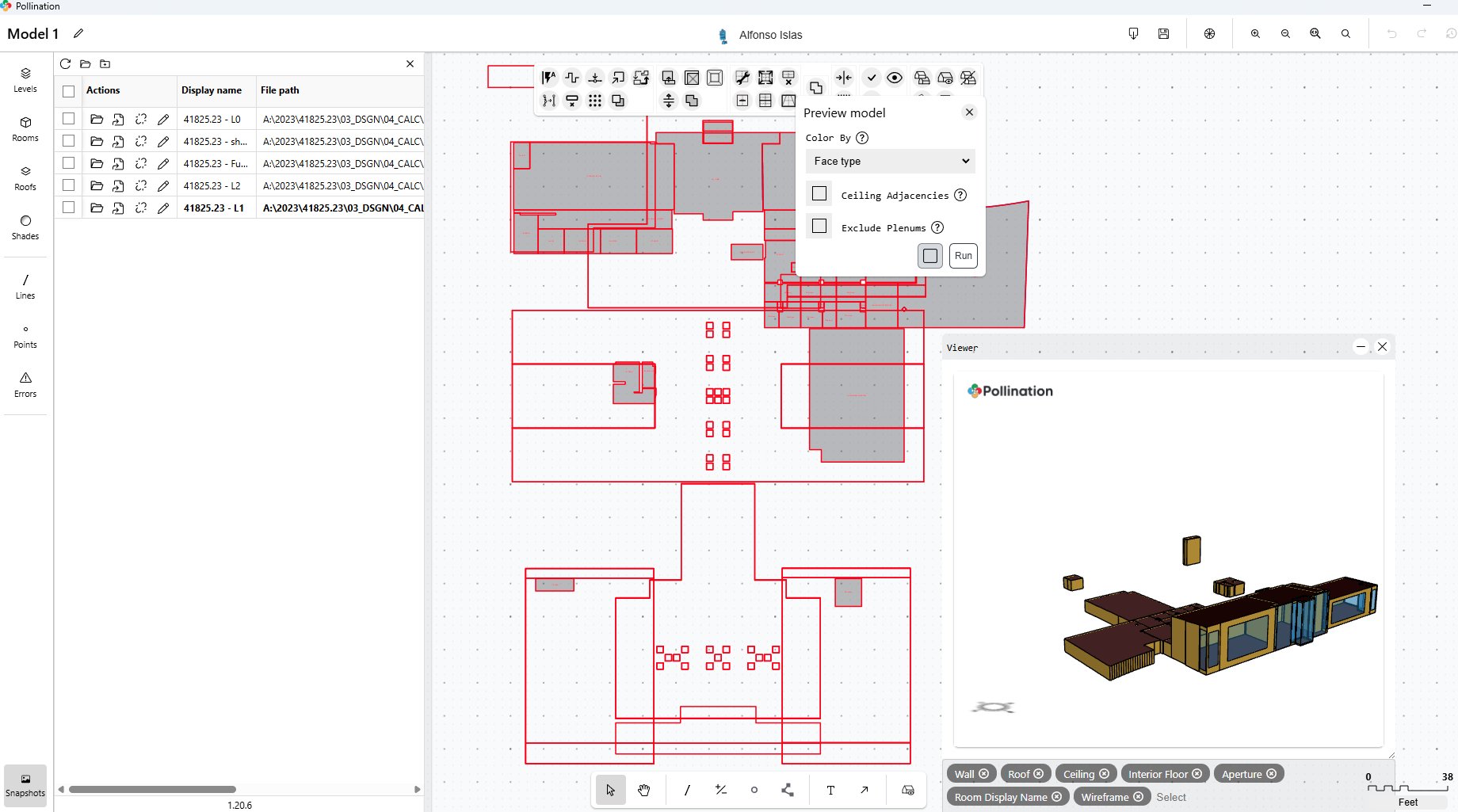Click the Select filter field in Viewer
The width and height of the screenshot is (1458, 812).
1171,797
